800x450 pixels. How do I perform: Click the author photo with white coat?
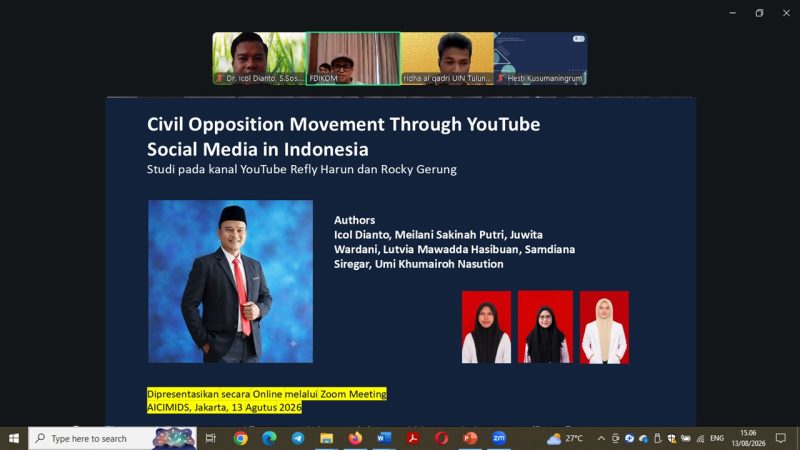604,327
